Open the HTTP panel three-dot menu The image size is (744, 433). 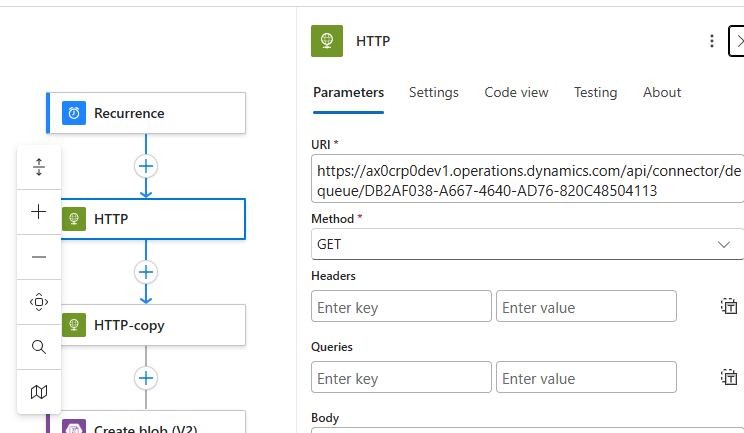pyautogui.click(x=712, y=41)
